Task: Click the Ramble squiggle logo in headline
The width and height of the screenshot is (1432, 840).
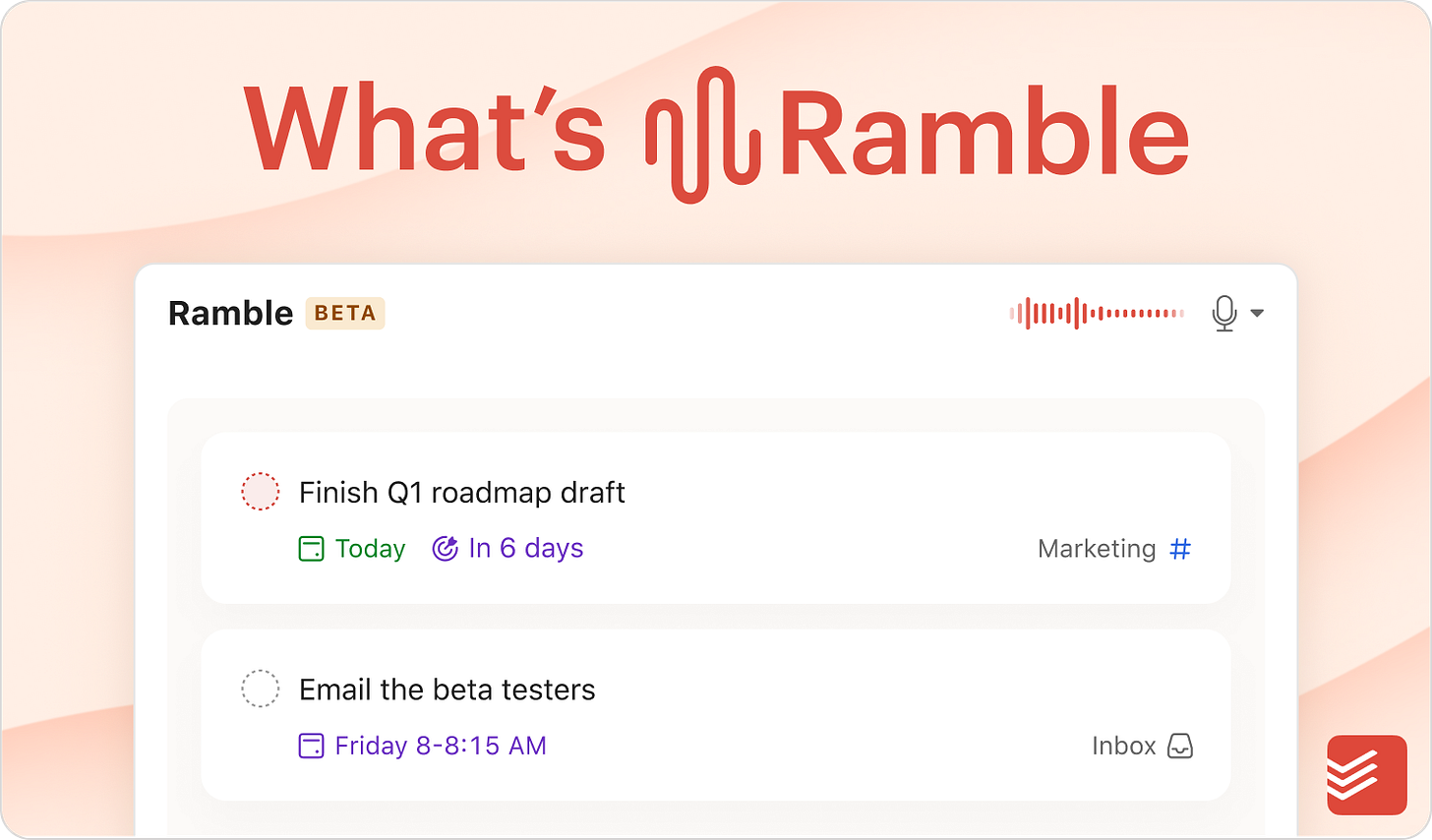Action: (703, 135)
